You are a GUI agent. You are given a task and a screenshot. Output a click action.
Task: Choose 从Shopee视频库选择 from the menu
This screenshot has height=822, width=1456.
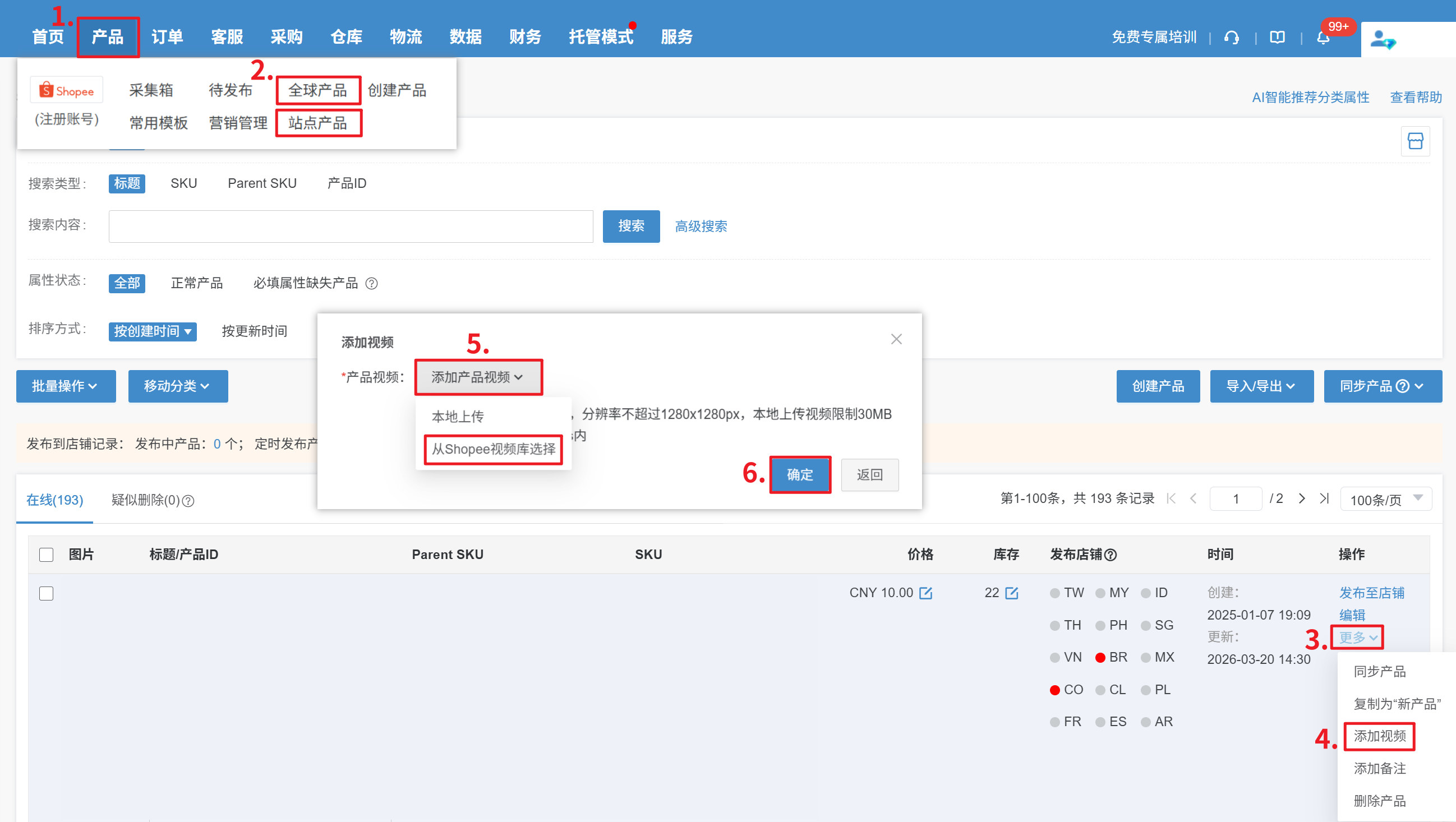[494, 449]
